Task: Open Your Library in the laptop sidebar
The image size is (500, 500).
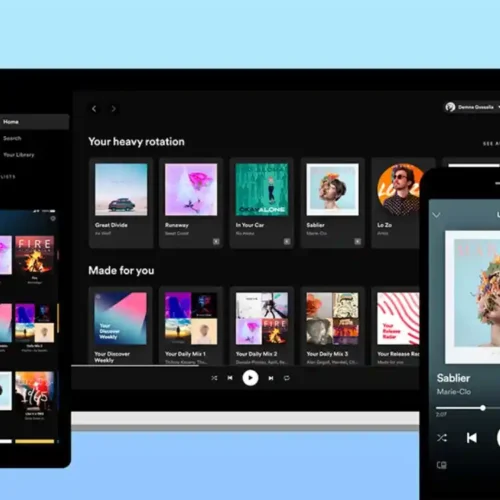Action: coord(19,155)
